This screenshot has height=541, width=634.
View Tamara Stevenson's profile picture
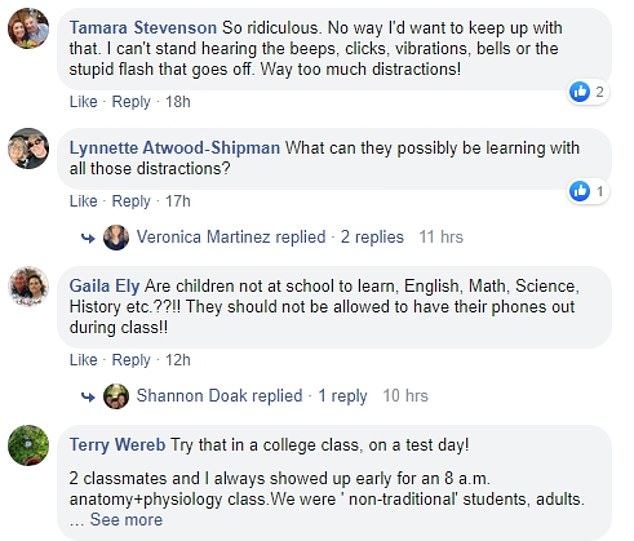tap(28, 32)
